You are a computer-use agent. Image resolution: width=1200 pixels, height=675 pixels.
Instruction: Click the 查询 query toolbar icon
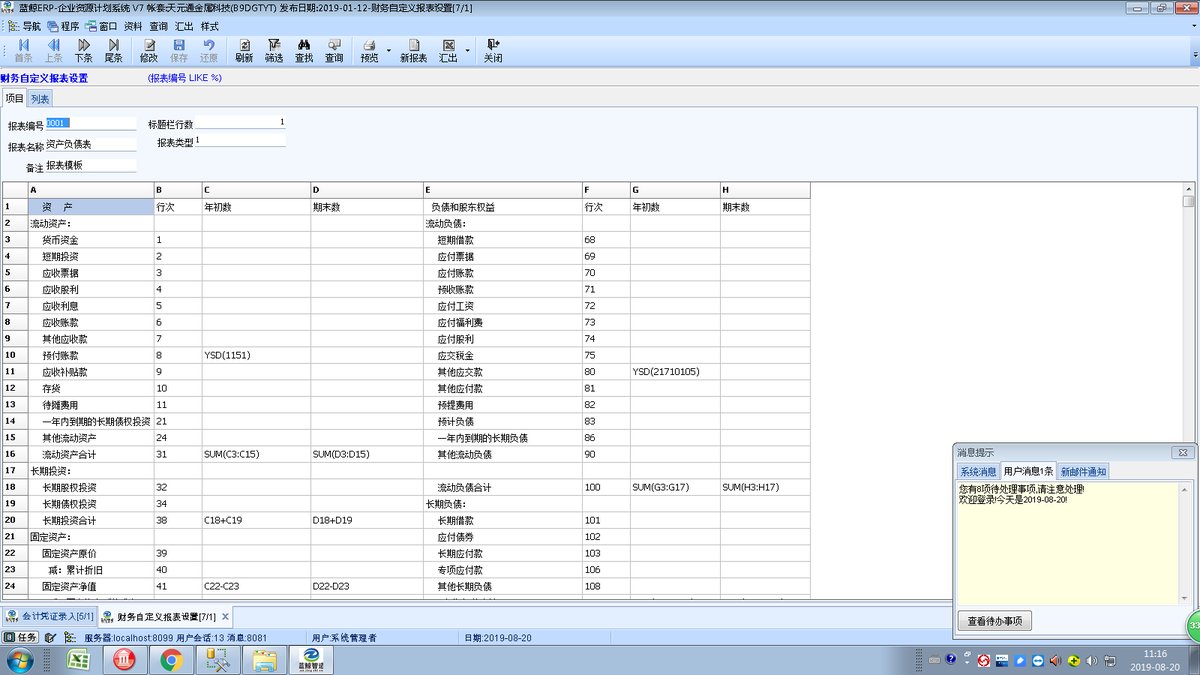click(334, 51)
